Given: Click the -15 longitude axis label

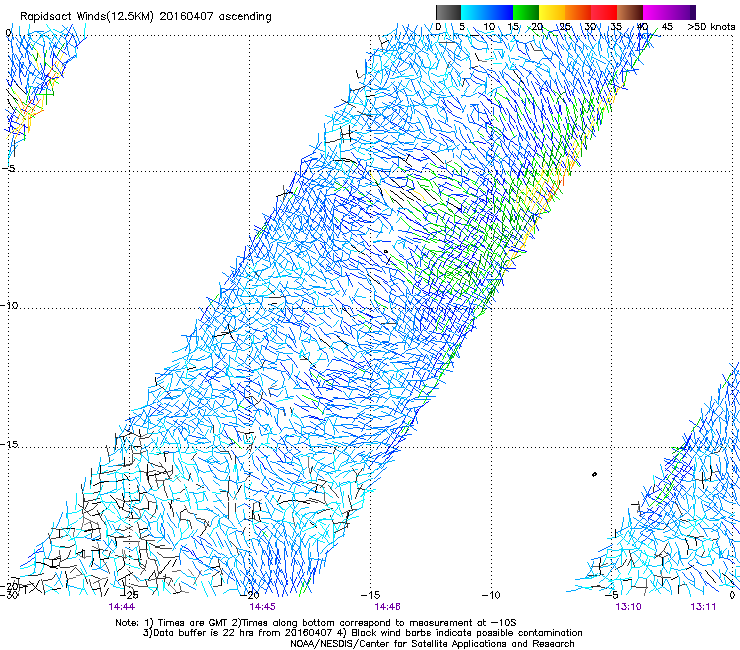Looking at the screenshot, I should (x=370, y=595).
